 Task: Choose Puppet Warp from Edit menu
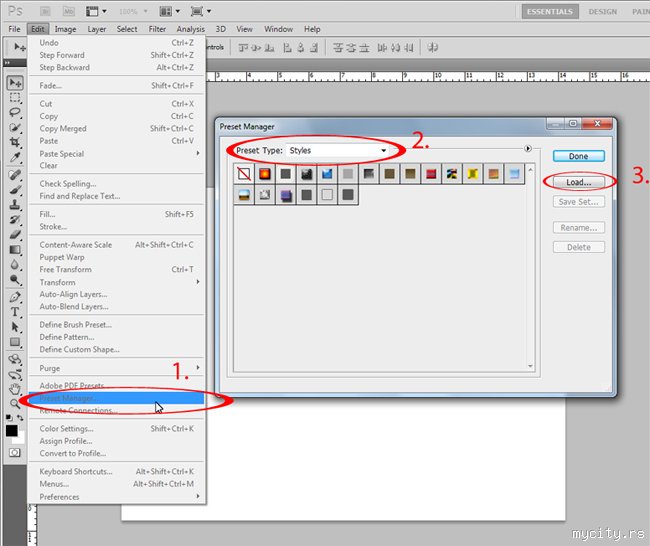[x=117, y=257]
